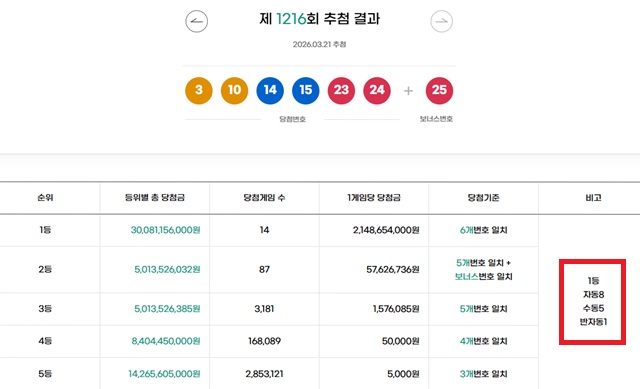Click the red number 24 ball
Image resolution: width=640 pixels, height=389 pixels.
point(377,91)
